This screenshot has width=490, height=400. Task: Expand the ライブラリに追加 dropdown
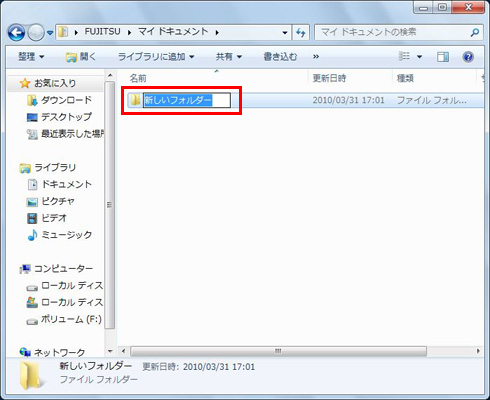click(156, 57)
